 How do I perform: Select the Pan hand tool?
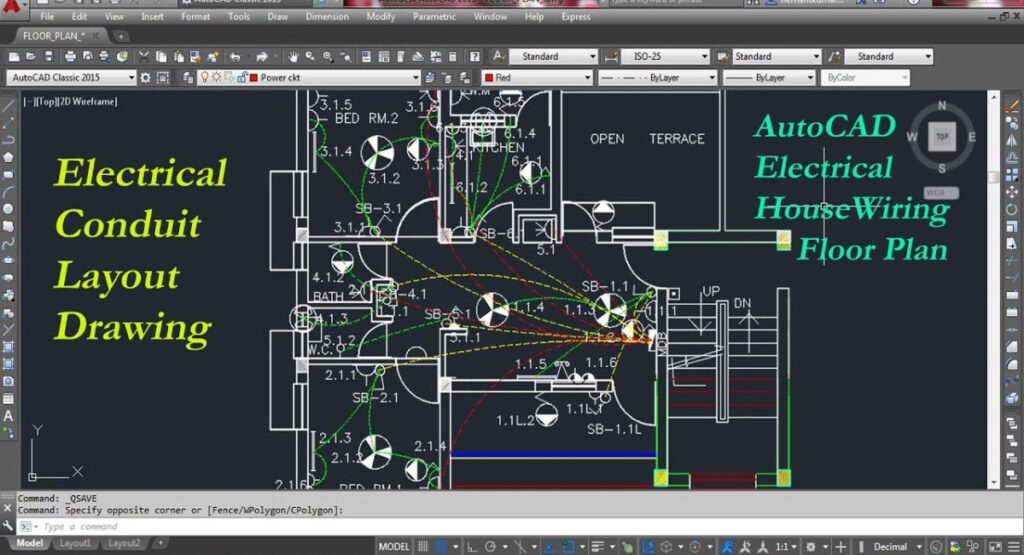point(294,57)
